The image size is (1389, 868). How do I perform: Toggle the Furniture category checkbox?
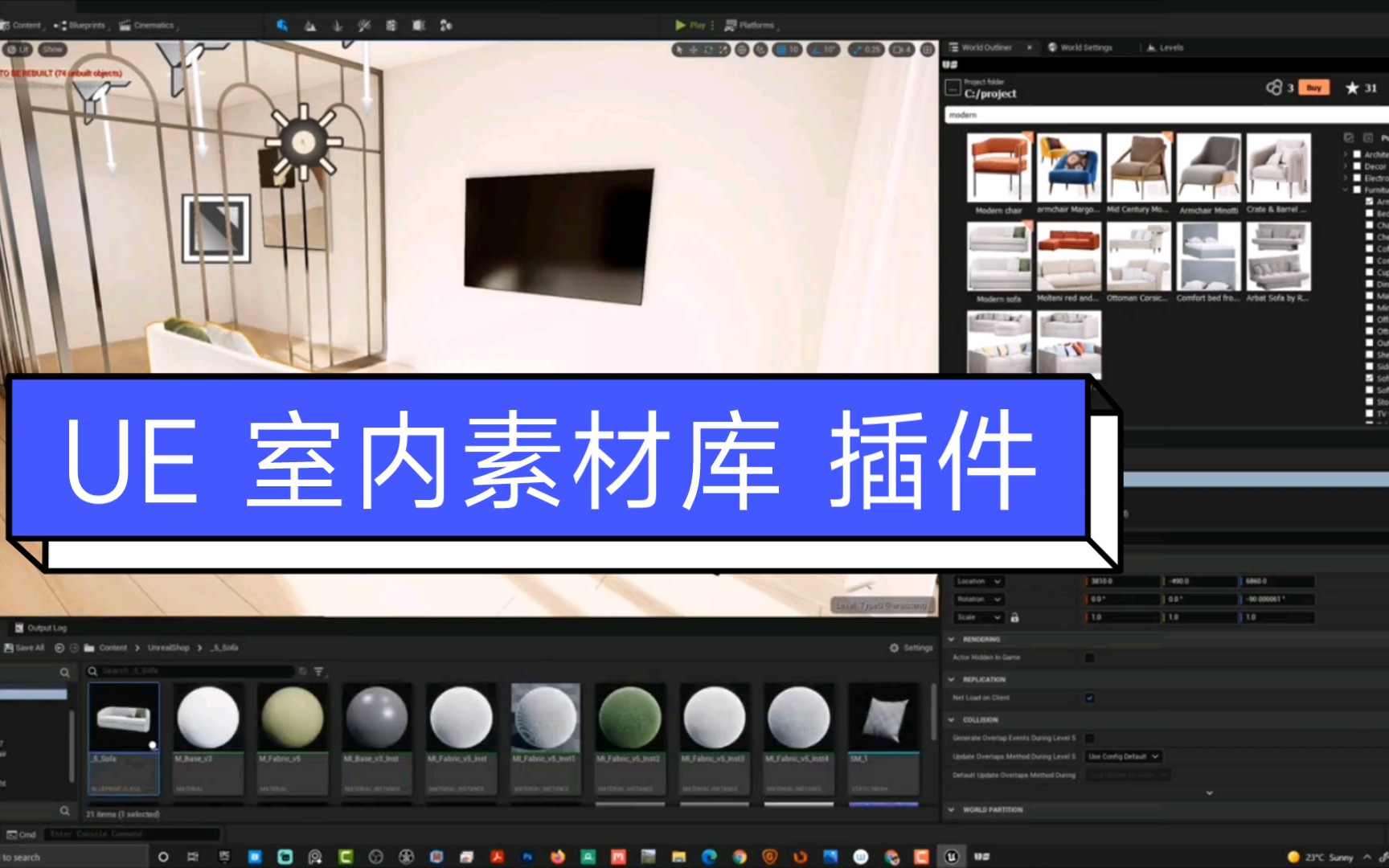tap(1357, 190)
